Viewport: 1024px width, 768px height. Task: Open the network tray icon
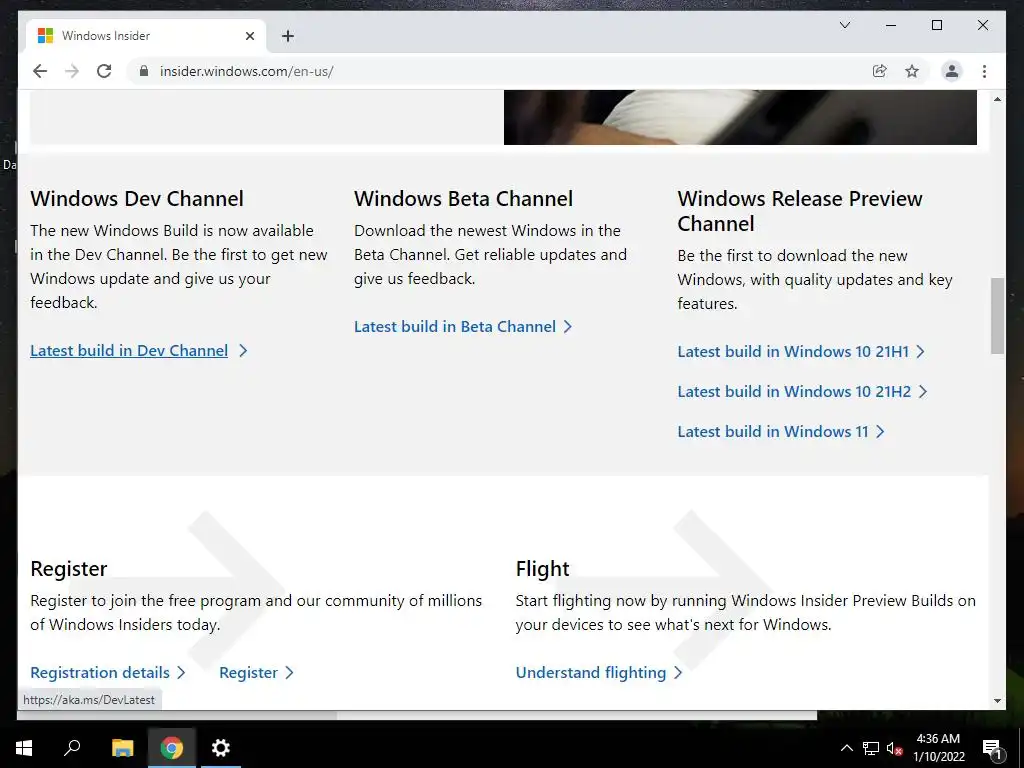pyautogui.click(x=871, y=748)
